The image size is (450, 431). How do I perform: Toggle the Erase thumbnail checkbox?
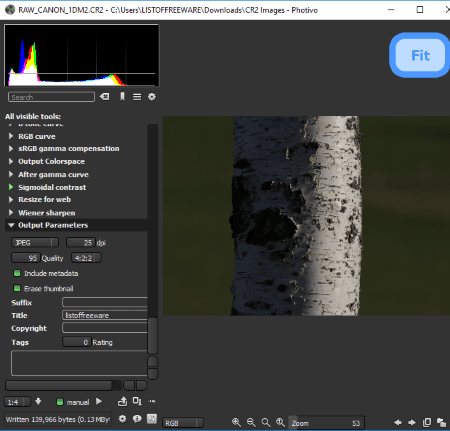[x=17, y=288]
